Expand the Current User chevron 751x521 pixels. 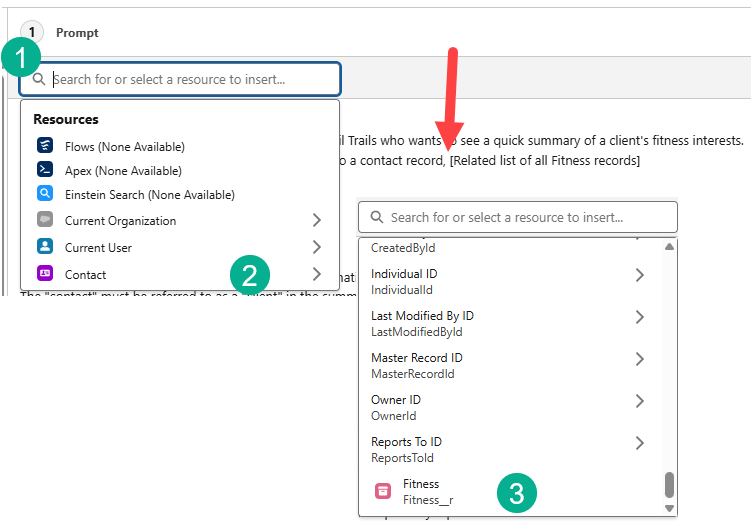(317, 247)
